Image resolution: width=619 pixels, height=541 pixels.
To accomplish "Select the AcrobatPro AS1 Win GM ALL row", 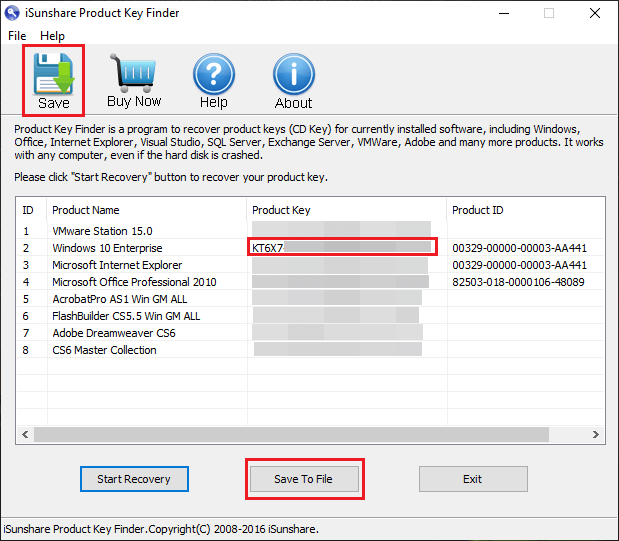I will tap(310, 299).
